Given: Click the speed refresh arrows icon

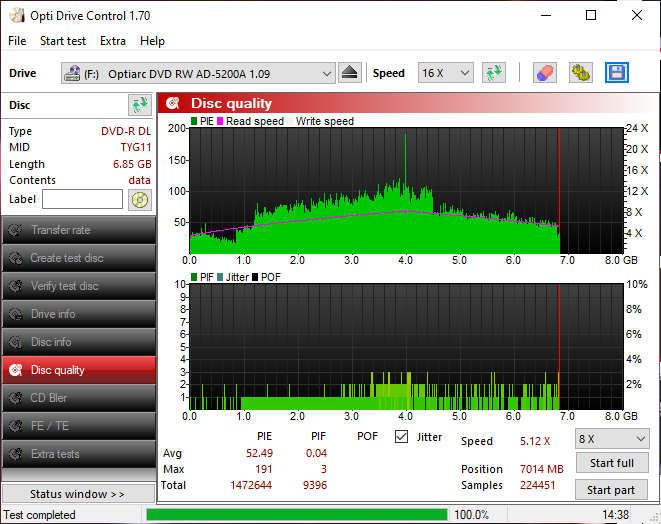Looking at the screenshot, I should tap(494, 73).
